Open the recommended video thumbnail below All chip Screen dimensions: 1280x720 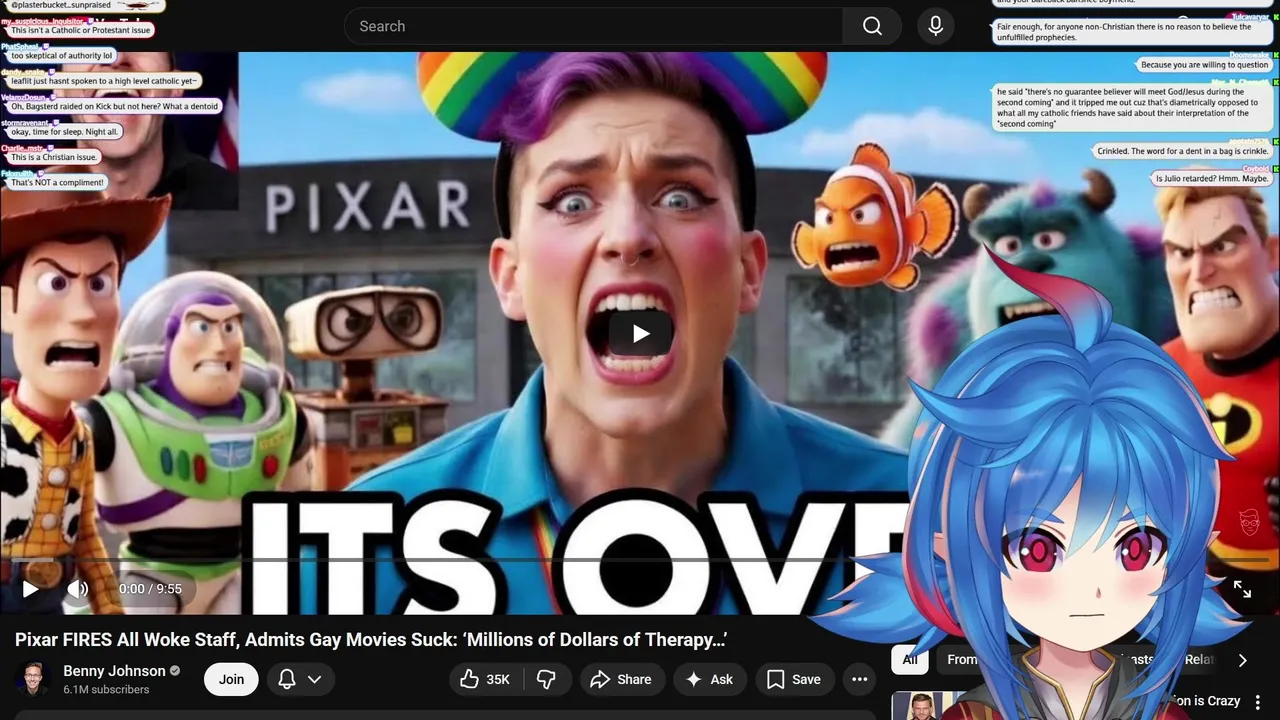point(926,706)
